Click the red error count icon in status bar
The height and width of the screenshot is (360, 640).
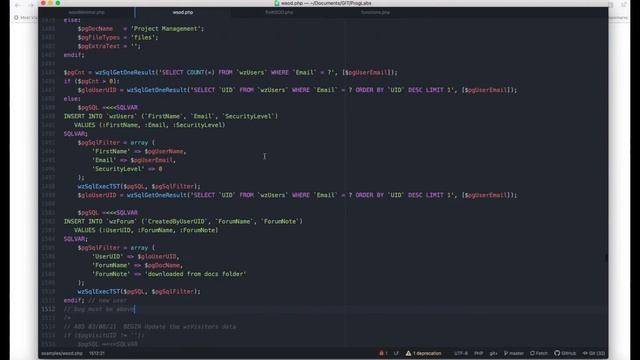tap(383, 353)
